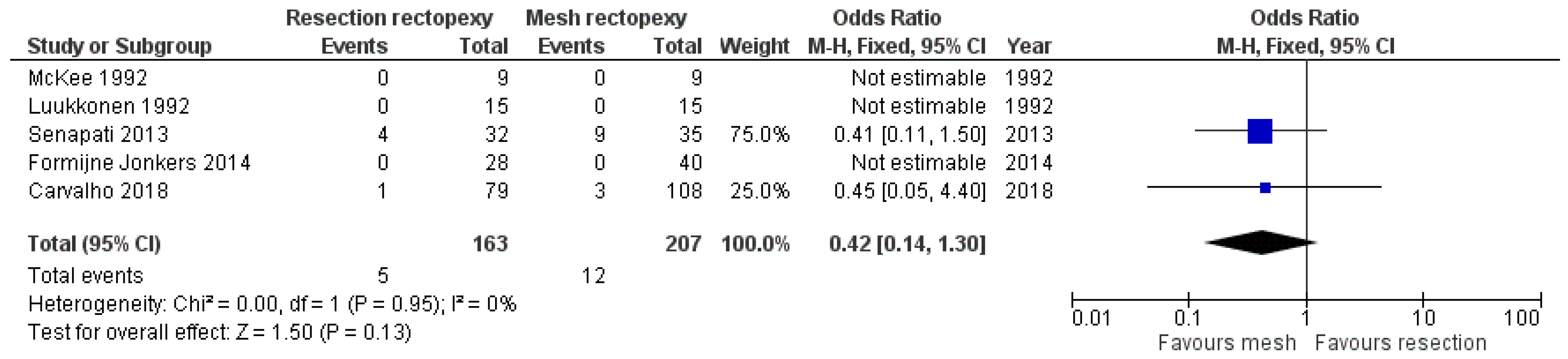This screenshot has width=1568, height=359.
Task: Click the Total (95% CI) summary label
Action: tap(94, 244)
